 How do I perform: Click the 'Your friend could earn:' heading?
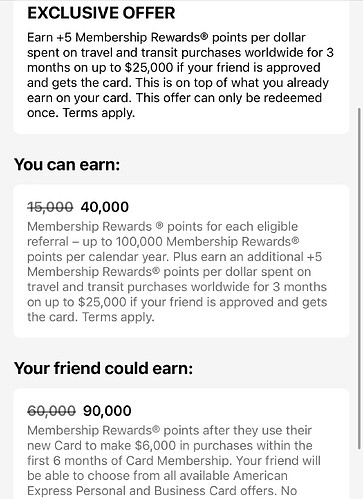(104, 368)
